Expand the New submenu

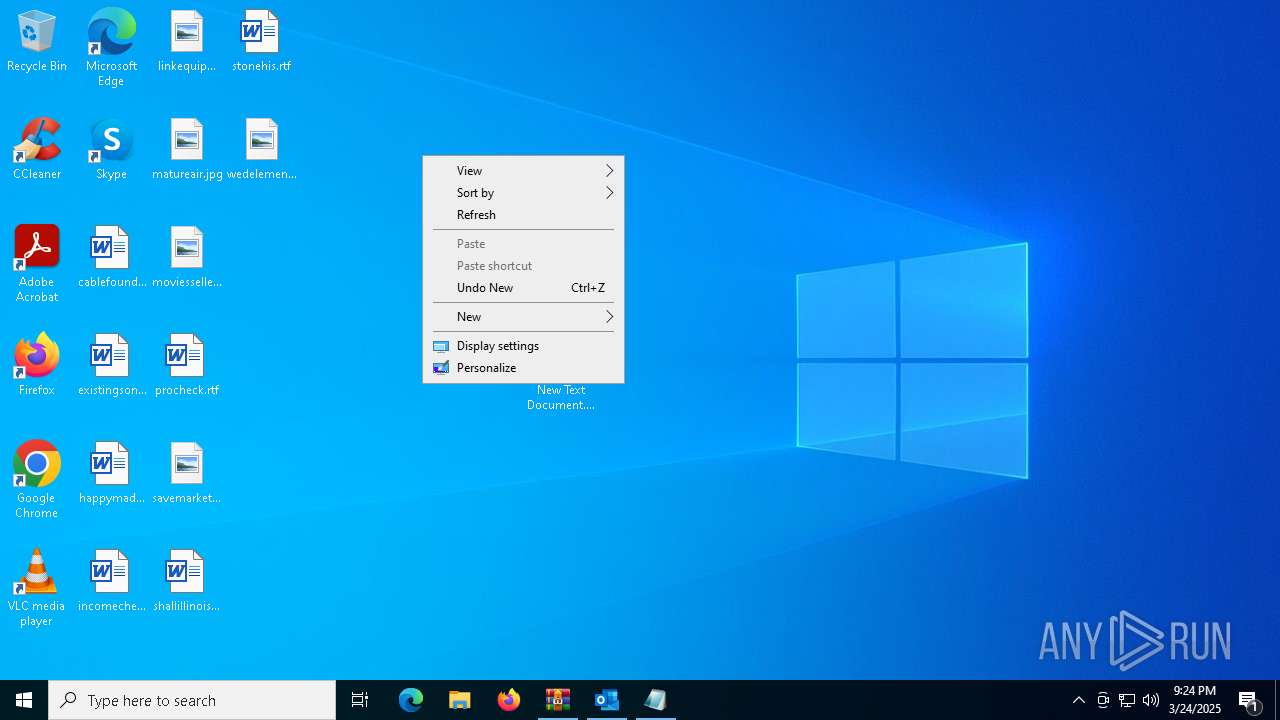(523, 317)
